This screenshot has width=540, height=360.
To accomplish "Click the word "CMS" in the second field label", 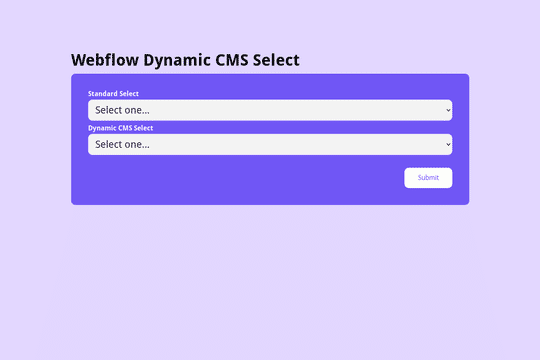I will point(125,128).
